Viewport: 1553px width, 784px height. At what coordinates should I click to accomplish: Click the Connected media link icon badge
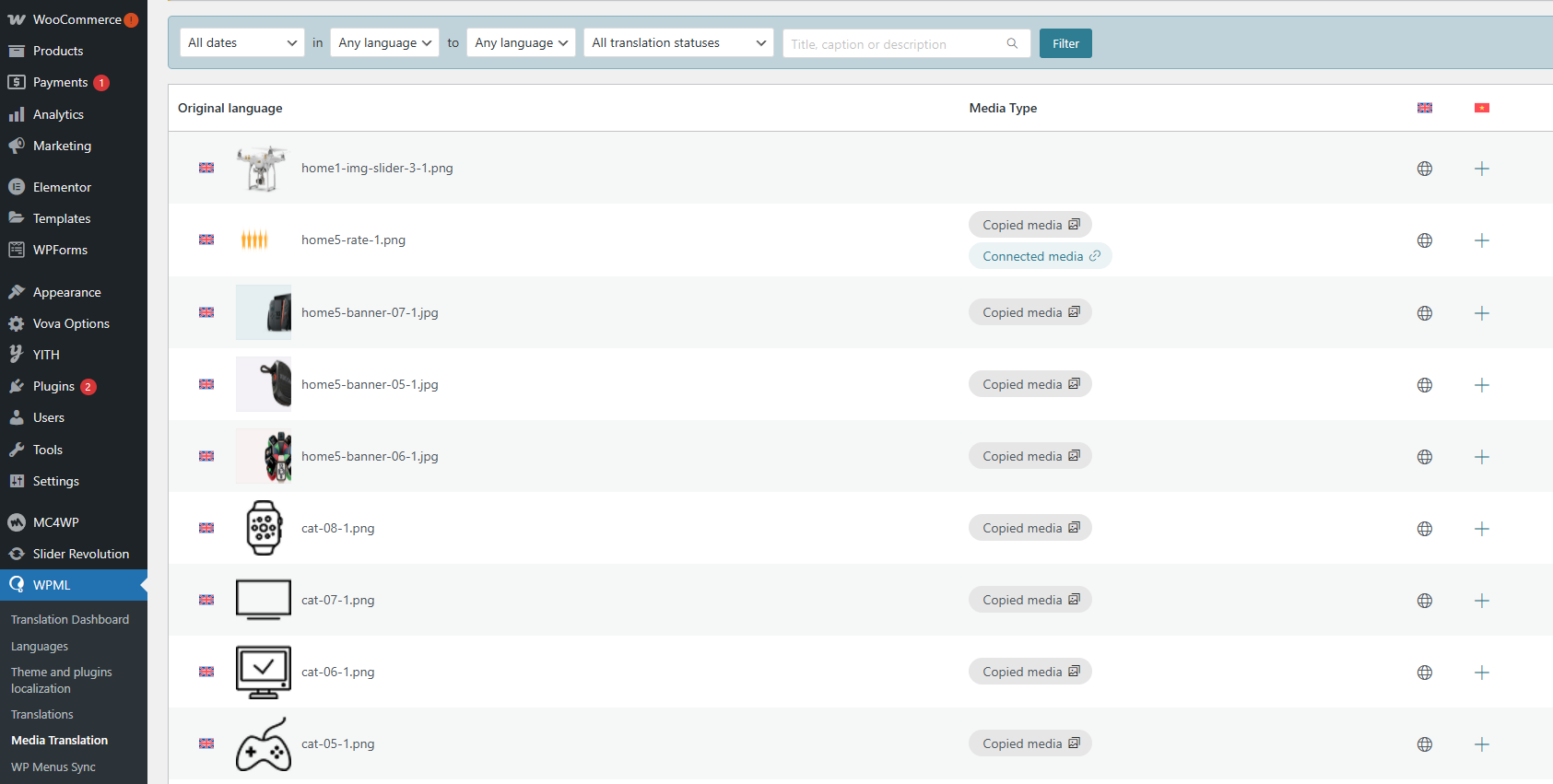[1040, 256]
